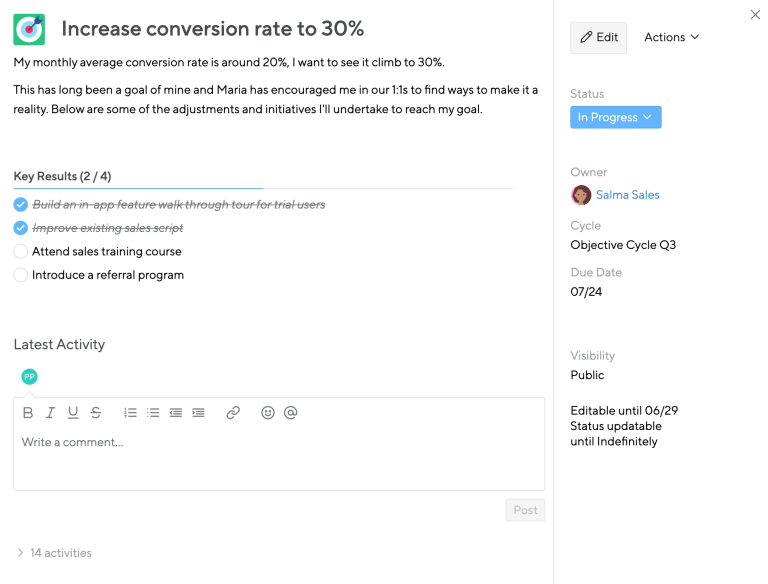Screen dimensions: 768x584
Task: Uncheck Improve existing sales script
Action: pyautogui.click(x=21, y=228)
